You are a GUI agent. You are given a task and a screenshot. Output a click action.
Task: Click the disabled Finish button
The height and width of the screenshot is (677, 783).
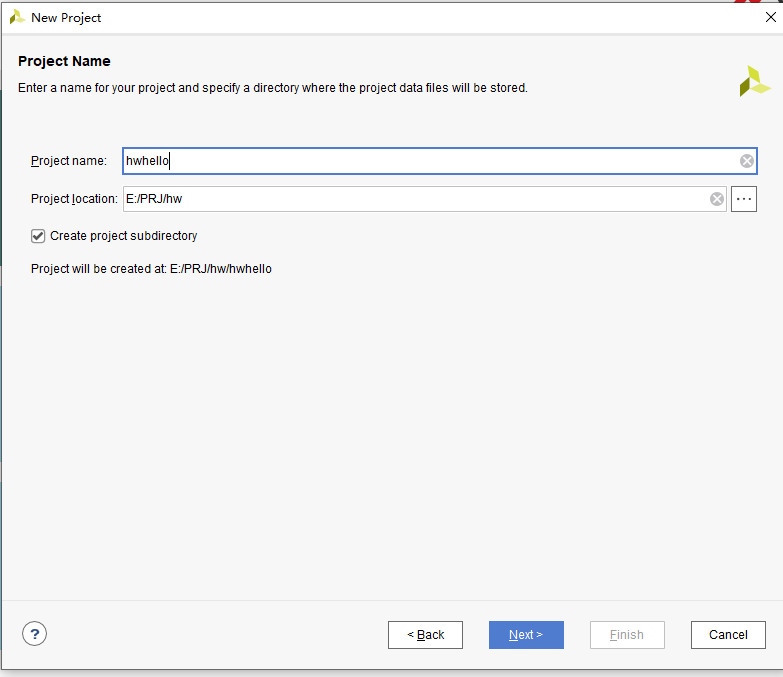pyautogui.click(x=627, y=635)
